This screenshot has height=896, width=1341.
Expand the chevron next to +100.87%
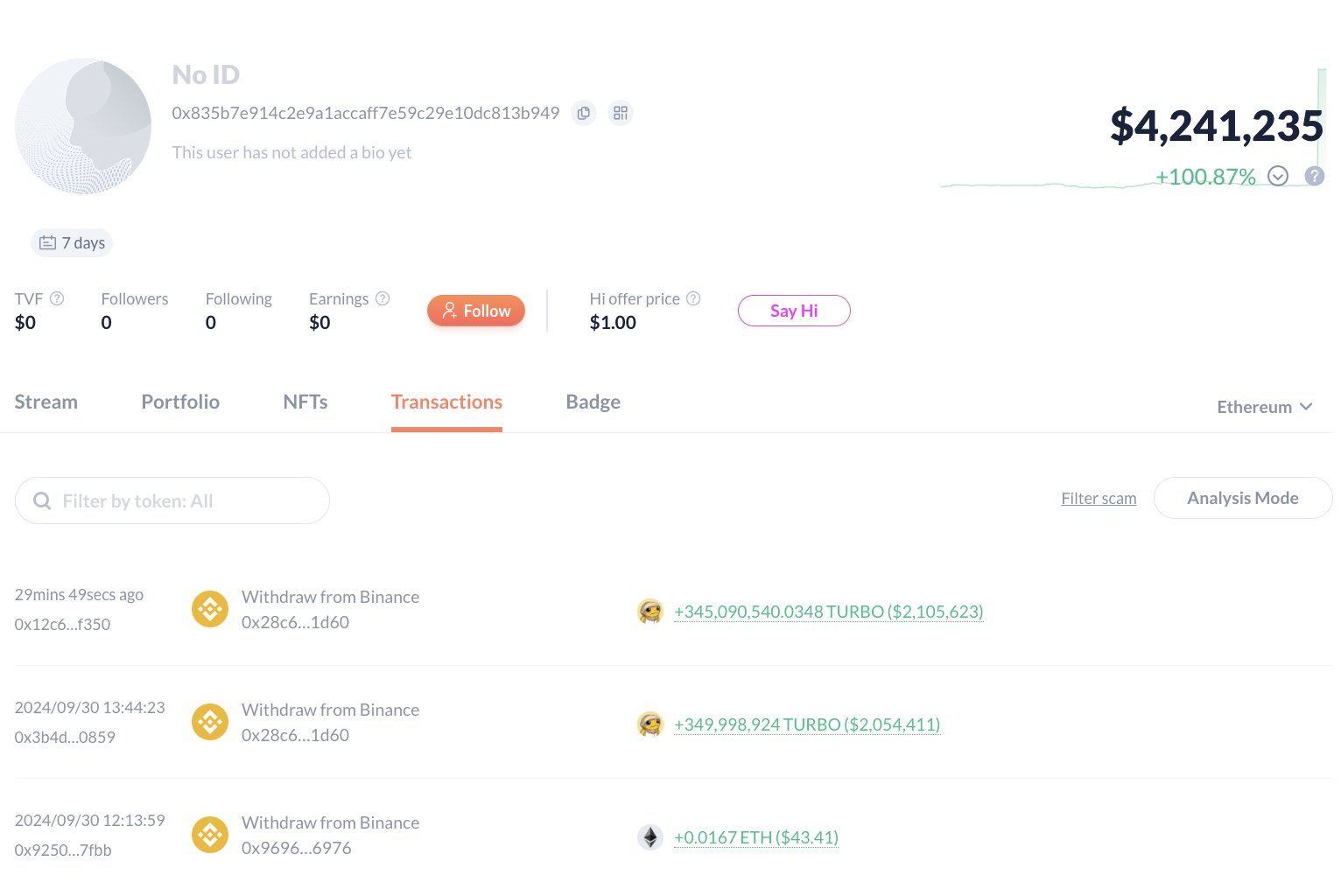coord(1278,176)
